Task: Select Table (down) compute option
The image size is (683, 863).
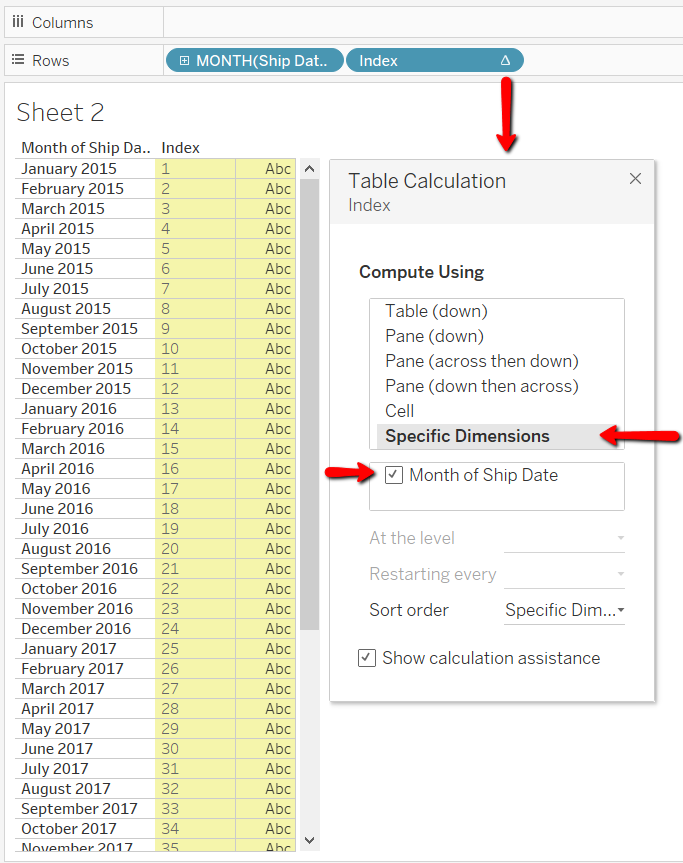Action: (436, 311)
